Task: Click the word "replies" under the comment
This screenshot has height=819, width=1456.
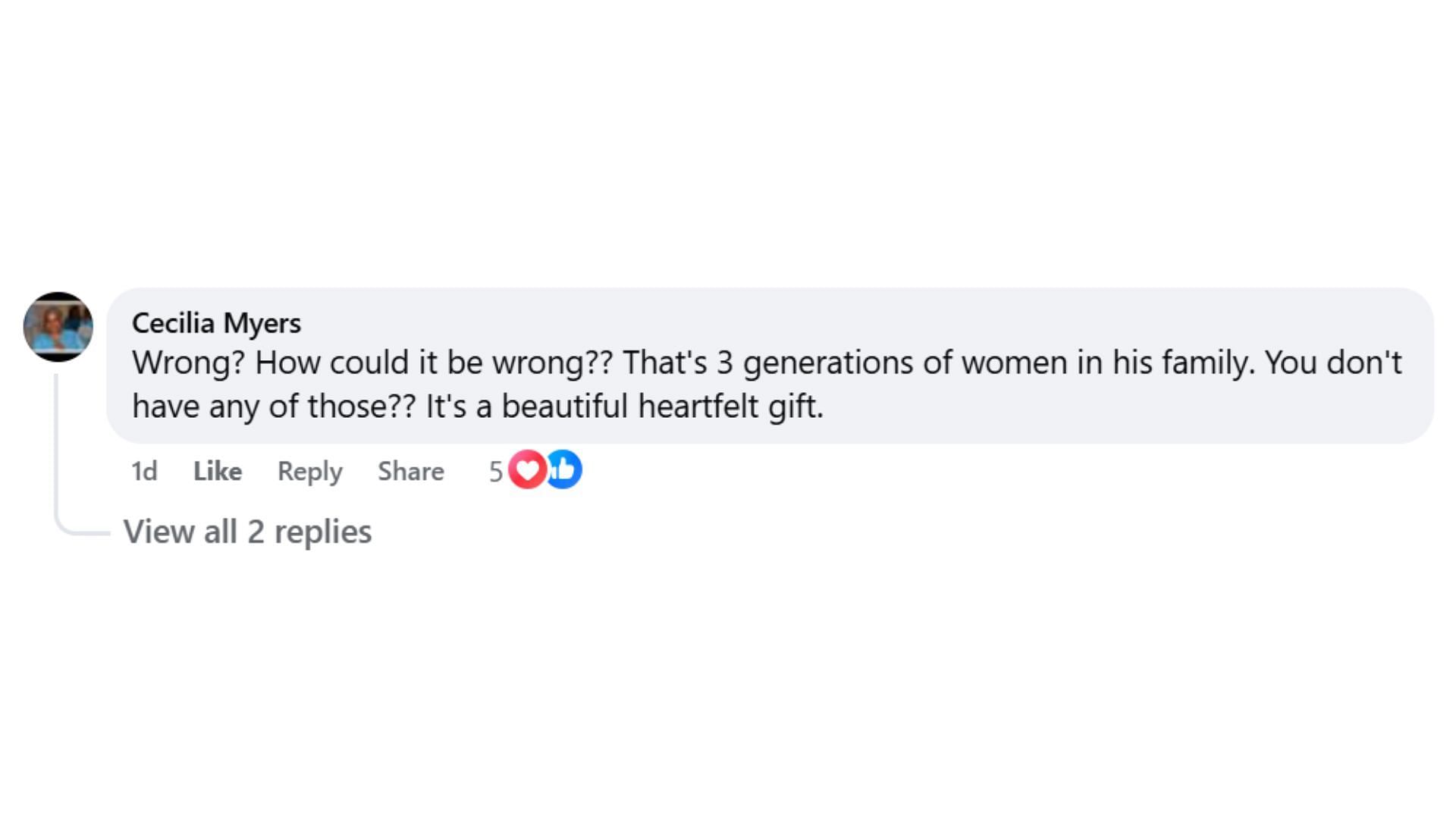Action: pos(322,532)
